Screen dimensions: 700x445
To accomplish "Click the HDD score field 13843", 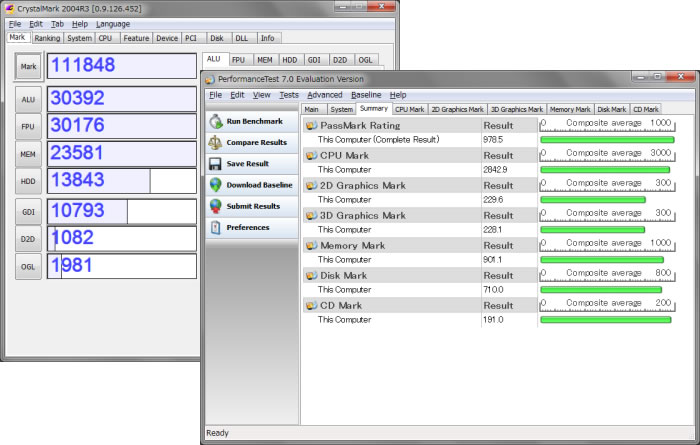I will 122,181.
